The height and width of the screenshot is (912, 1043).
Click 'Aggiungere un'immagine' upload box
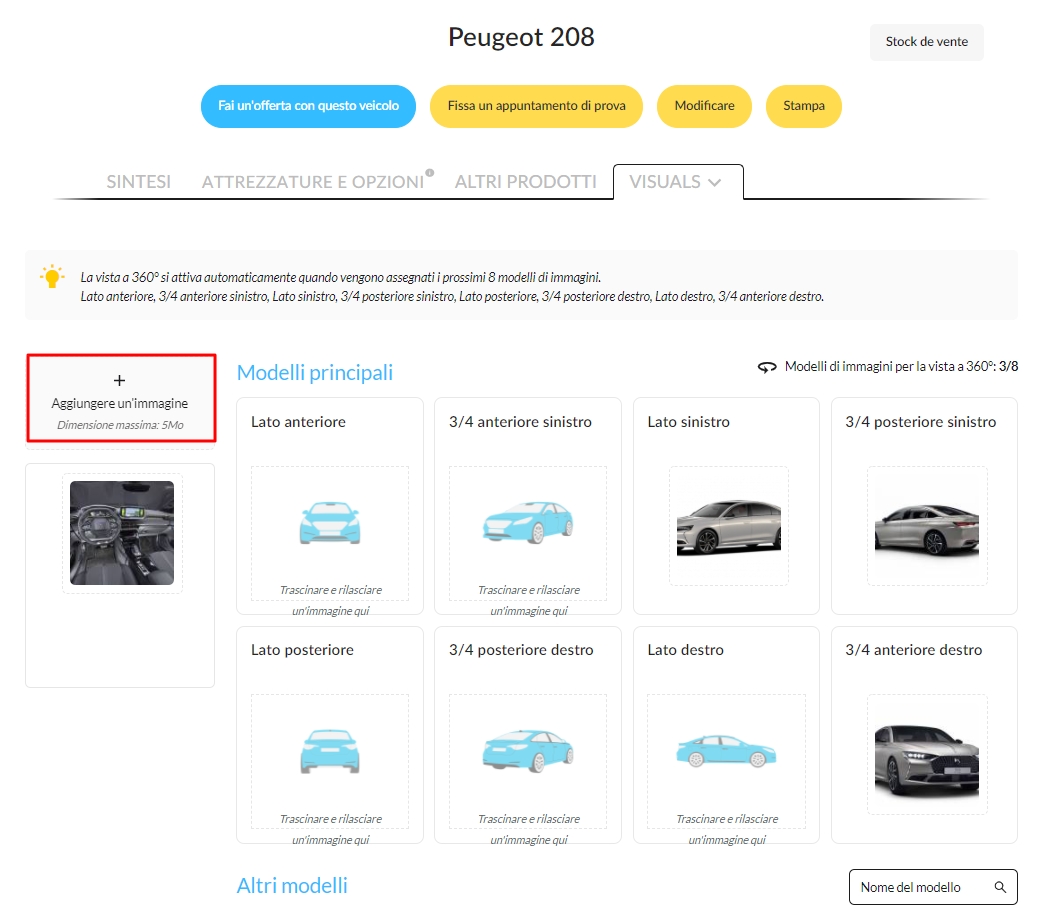(121, 398)
